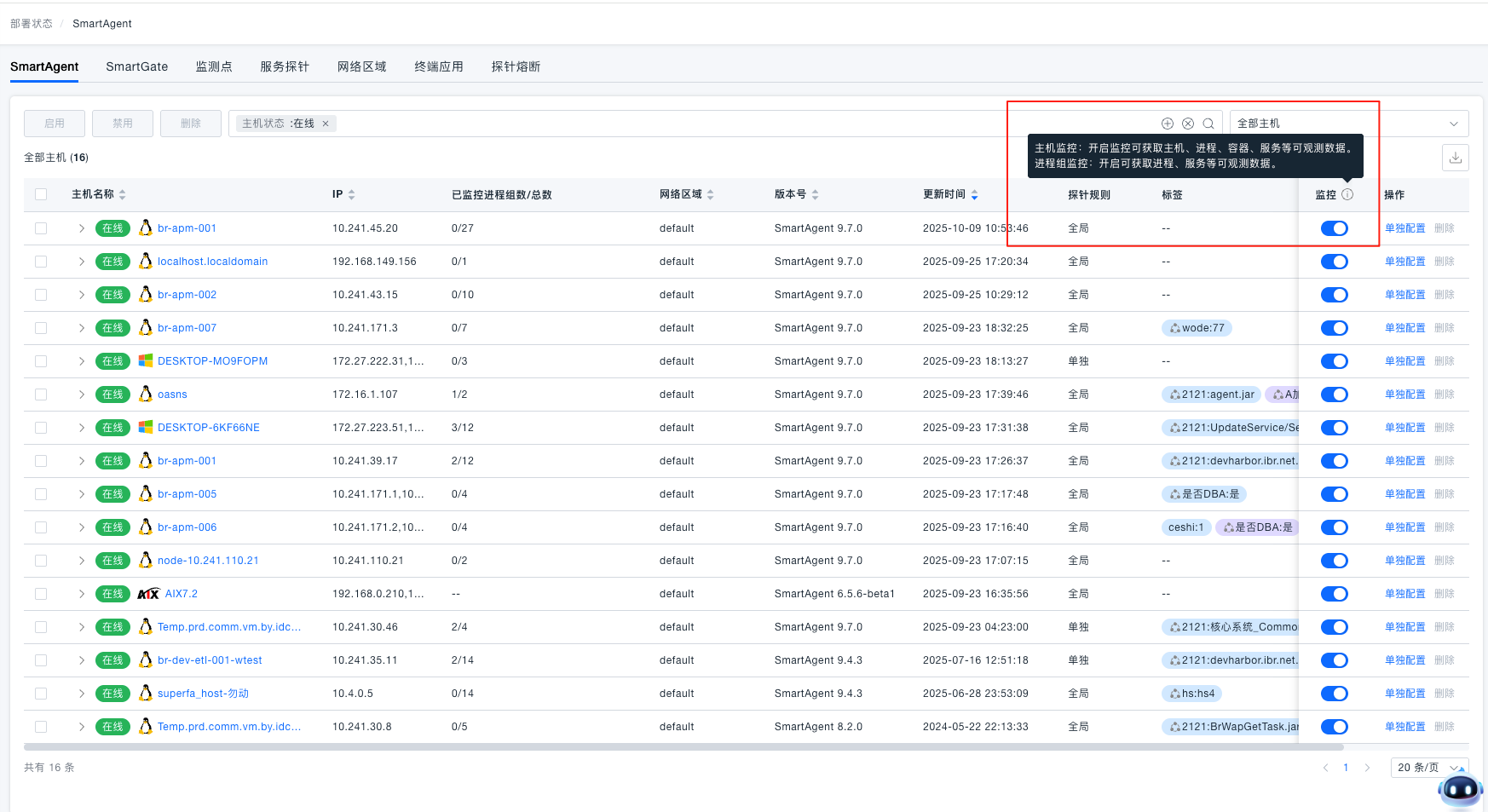Open the 20 条/页 page size dropdown
The height and width of the screenshot is (812, 1488).
[x=1428, y=768]
